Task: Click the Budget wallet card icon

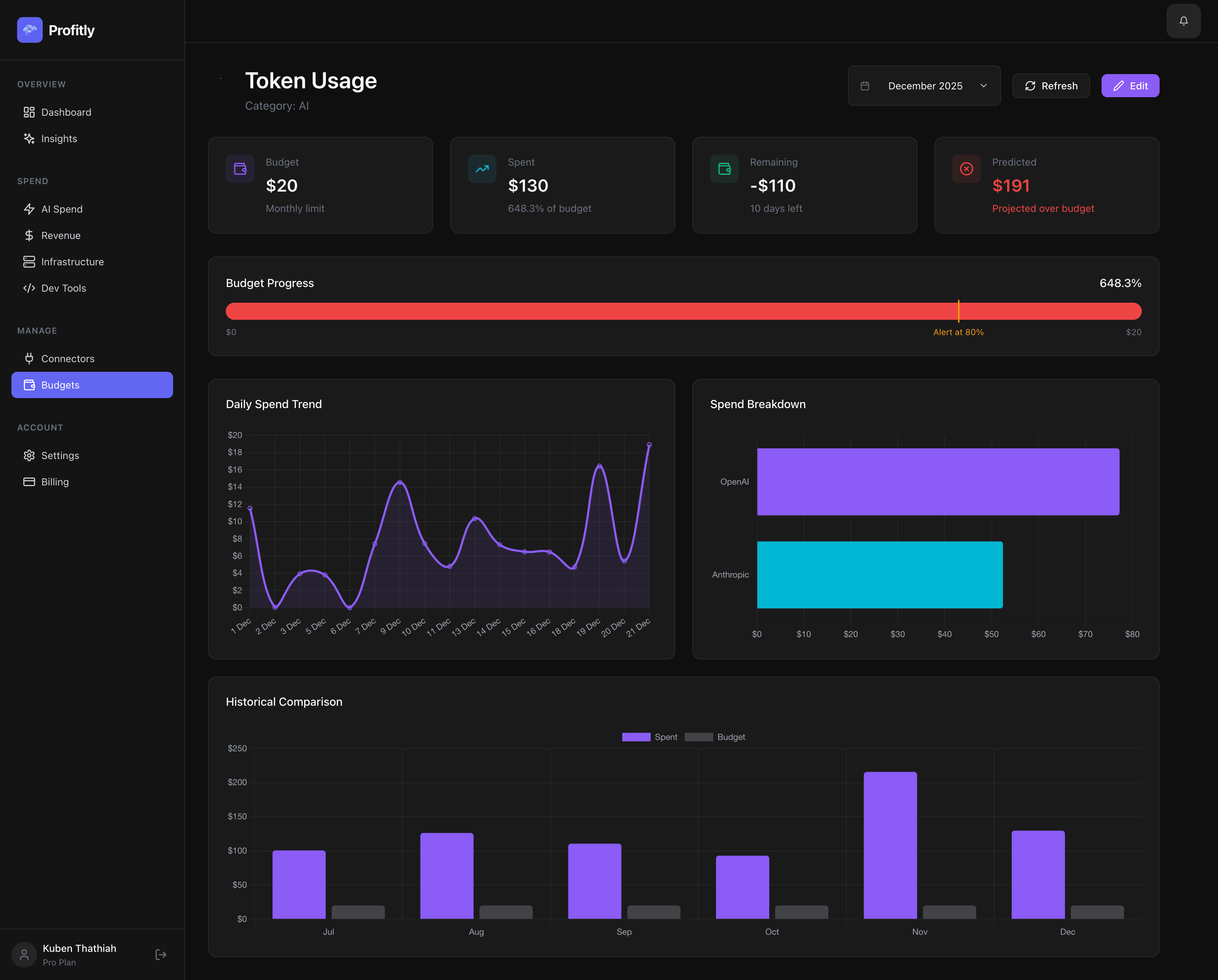Action: pos(240,169)
